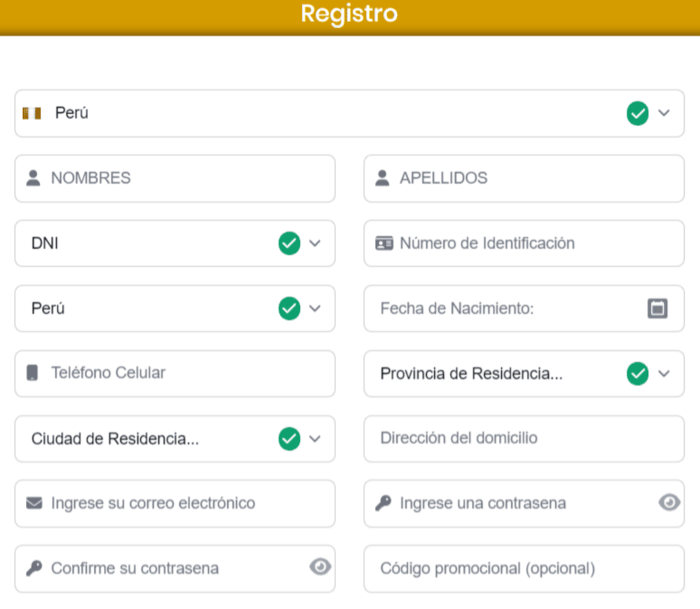Click the Peru flag icon in country selector
700x609 pixels.
[x=32, y=113]
